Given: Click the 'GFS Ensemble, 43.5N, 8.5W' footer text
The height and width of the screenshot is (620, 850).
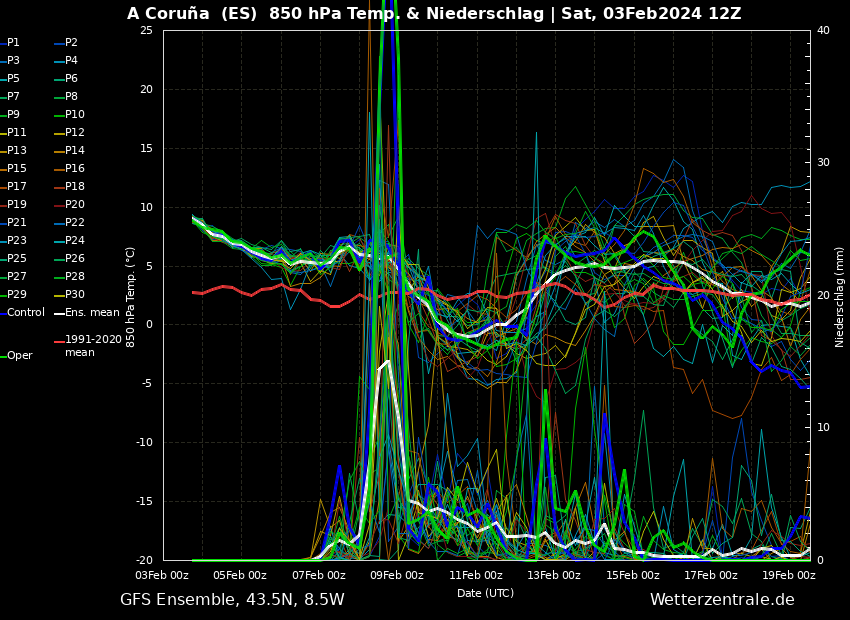Looking at the screenshot, I should click(232, 599).
